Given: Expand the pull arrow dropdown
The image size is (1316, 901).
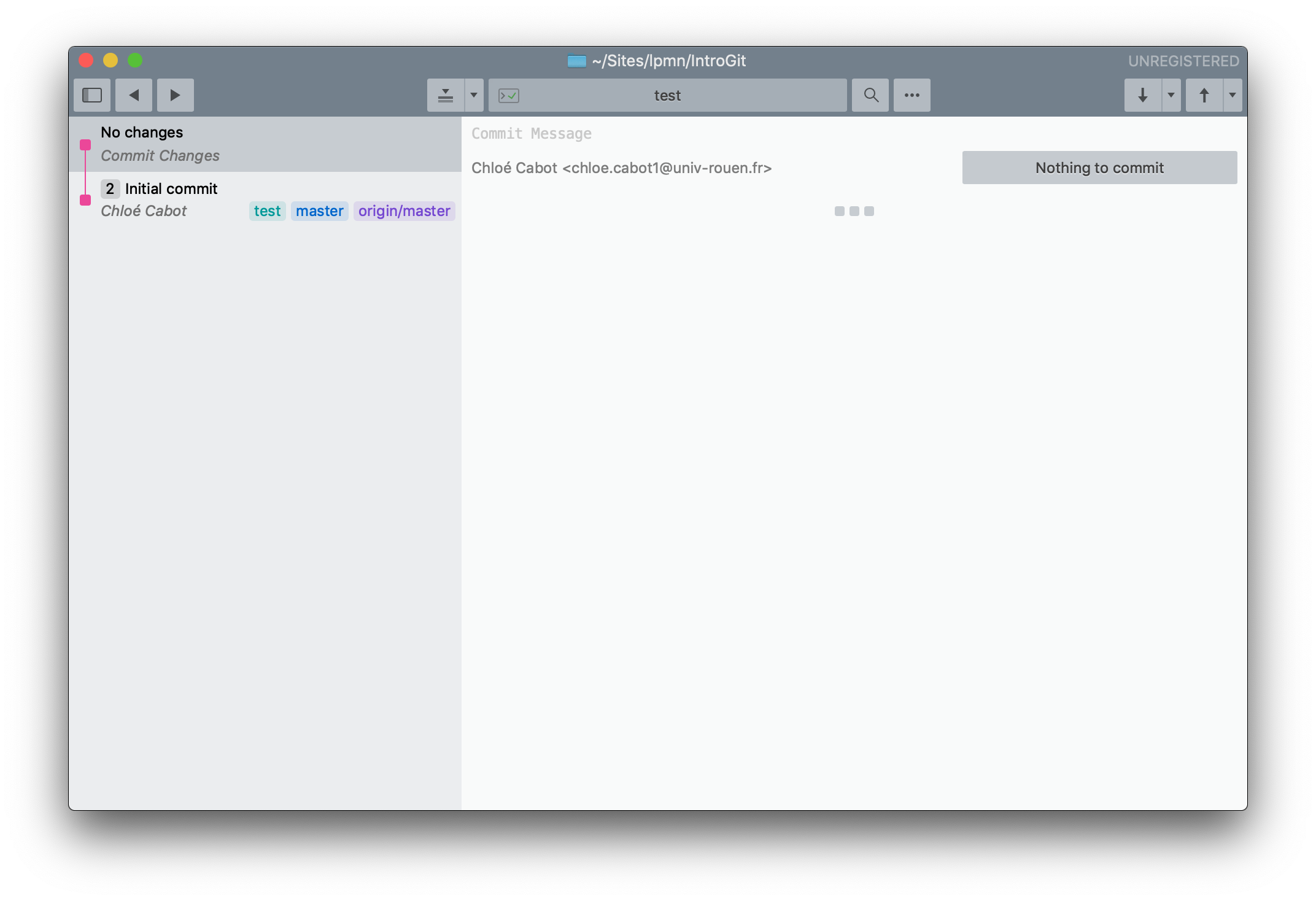Looking at the screenshot, I should tap(1170, 95).
